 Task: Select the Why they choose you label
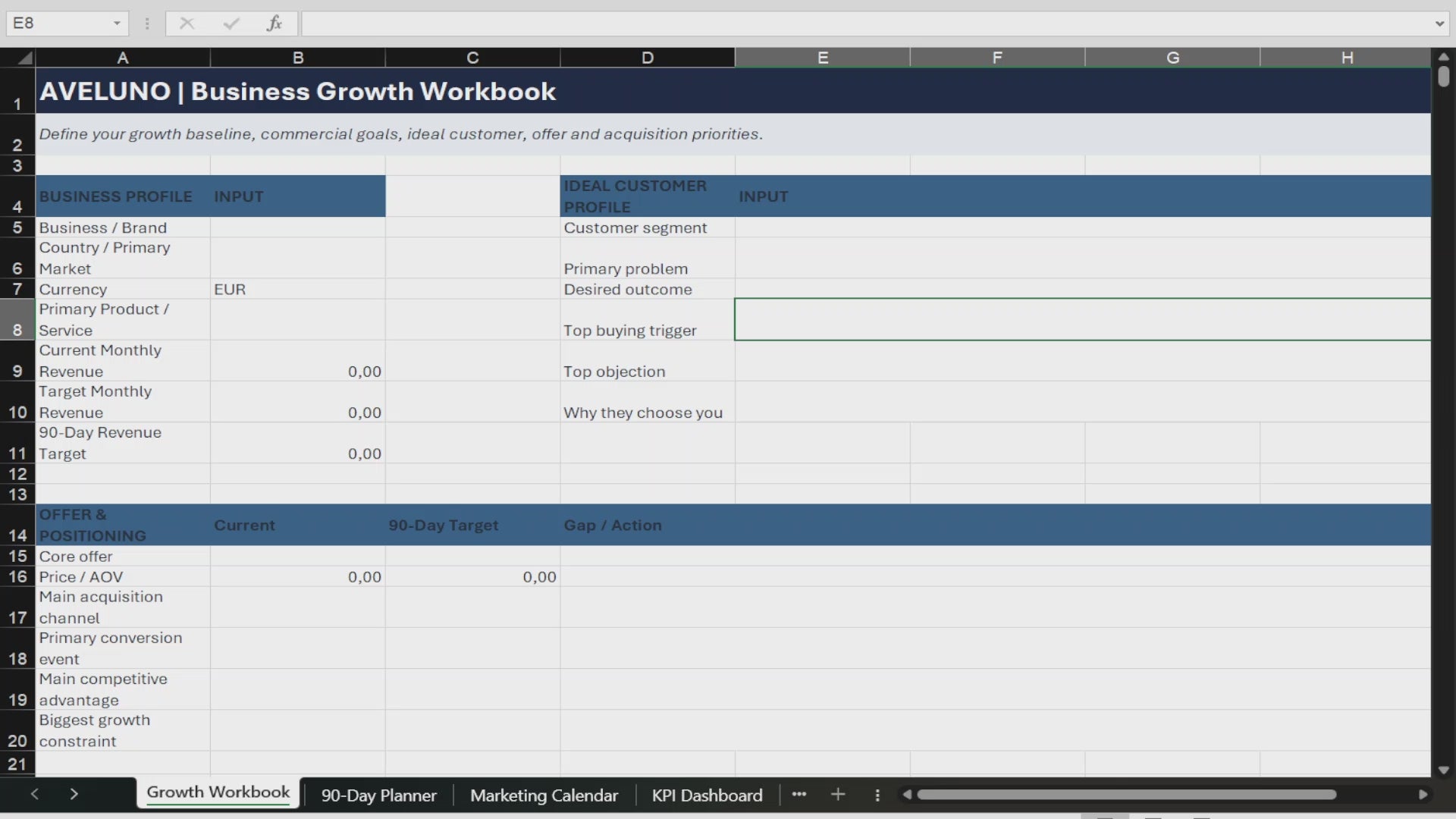(648, 401)
